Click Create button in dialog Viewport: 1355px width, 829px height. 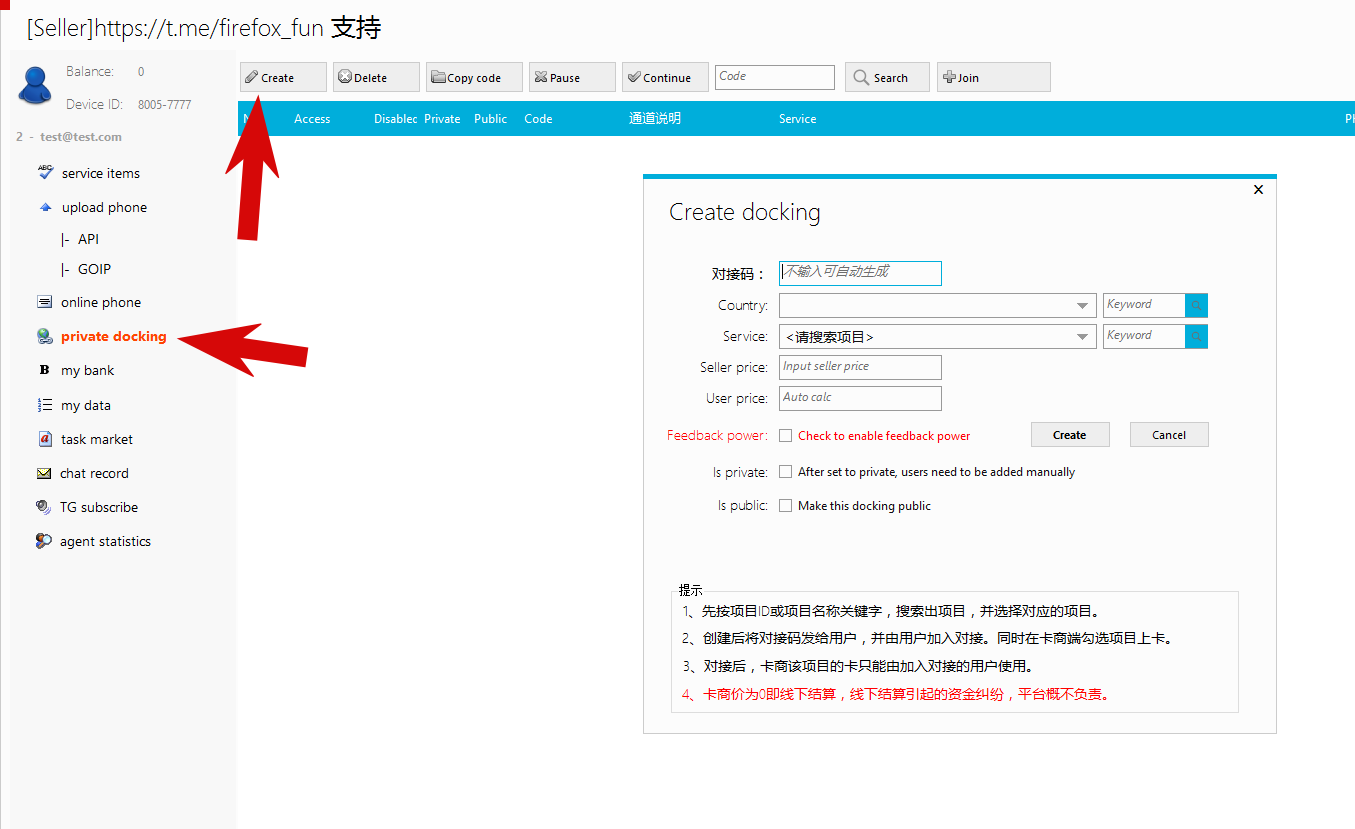(x=1070, y=434)
